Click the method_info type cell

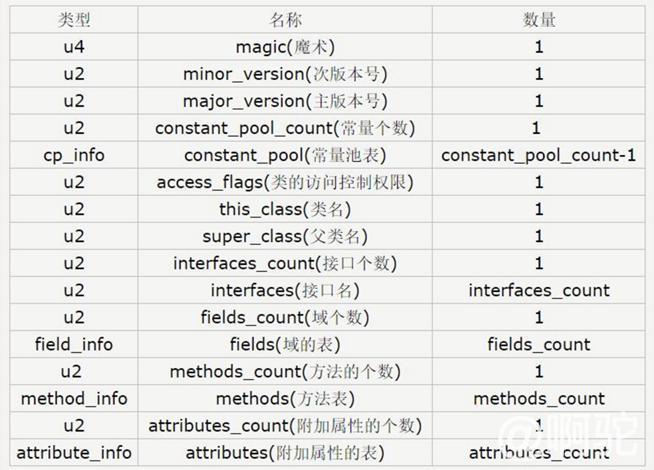click(x=74, y=398)
